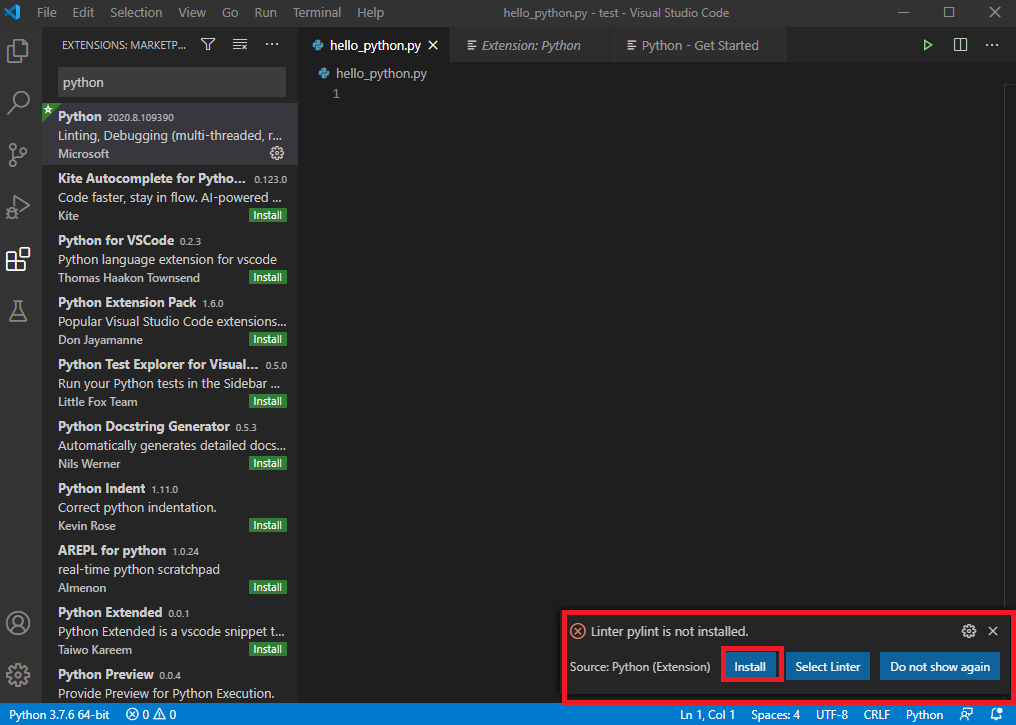
Task: Open Accounts icon in activity bar
Action: [x=18, y=623]
